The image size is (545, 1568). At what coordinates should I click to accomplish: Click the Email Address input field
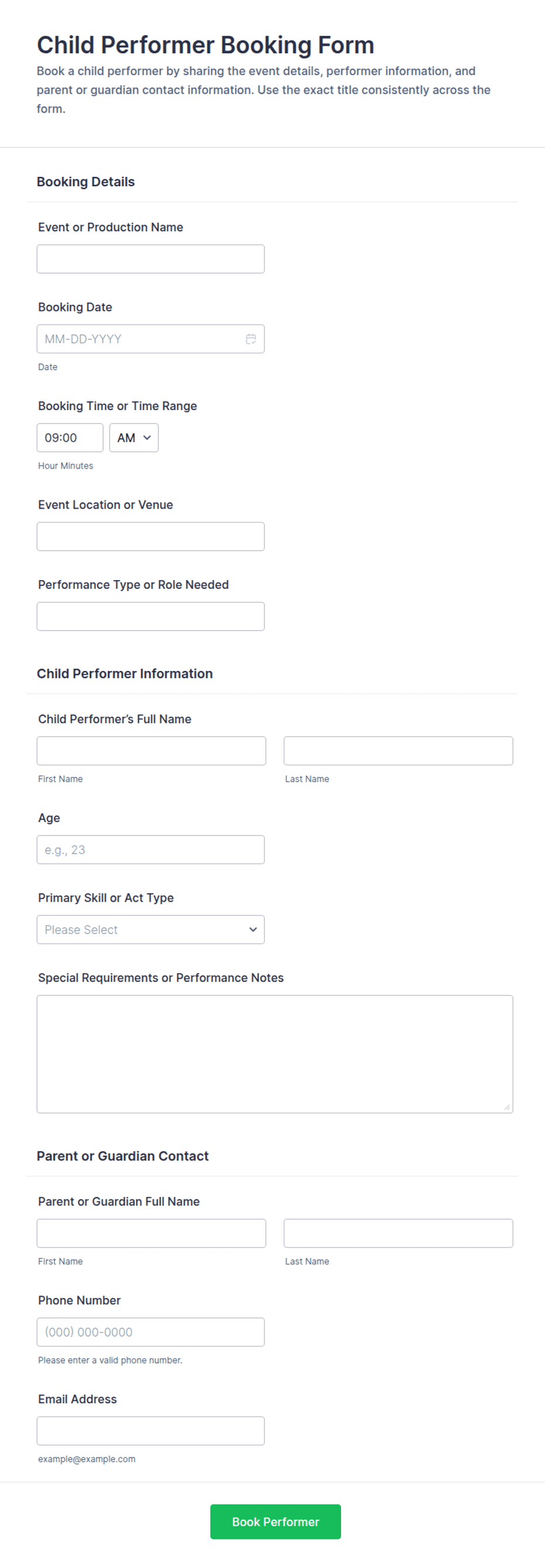point(151,1430)
